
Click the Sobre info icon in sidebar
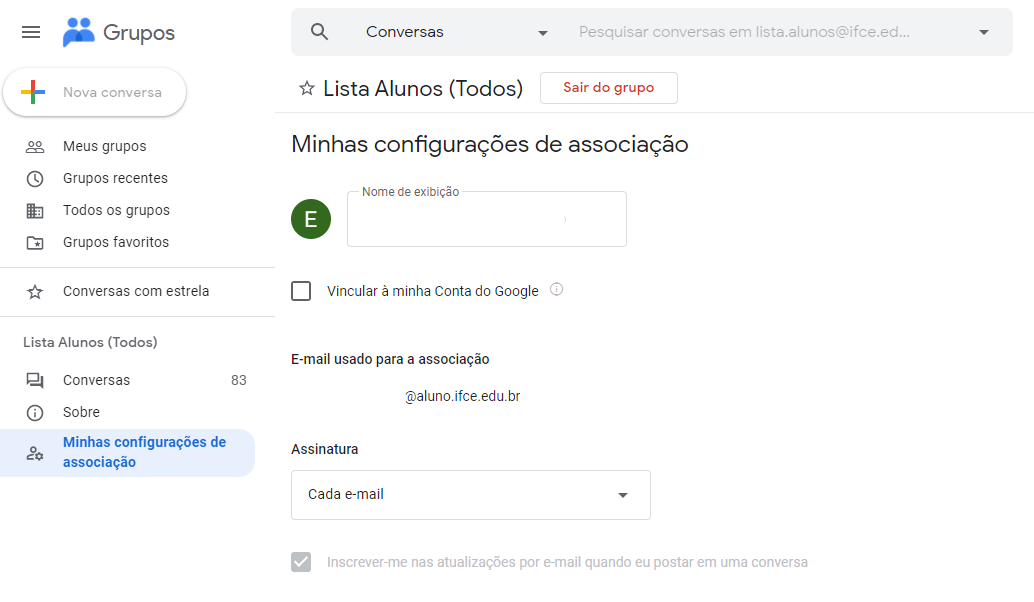[x=35, y=413]
